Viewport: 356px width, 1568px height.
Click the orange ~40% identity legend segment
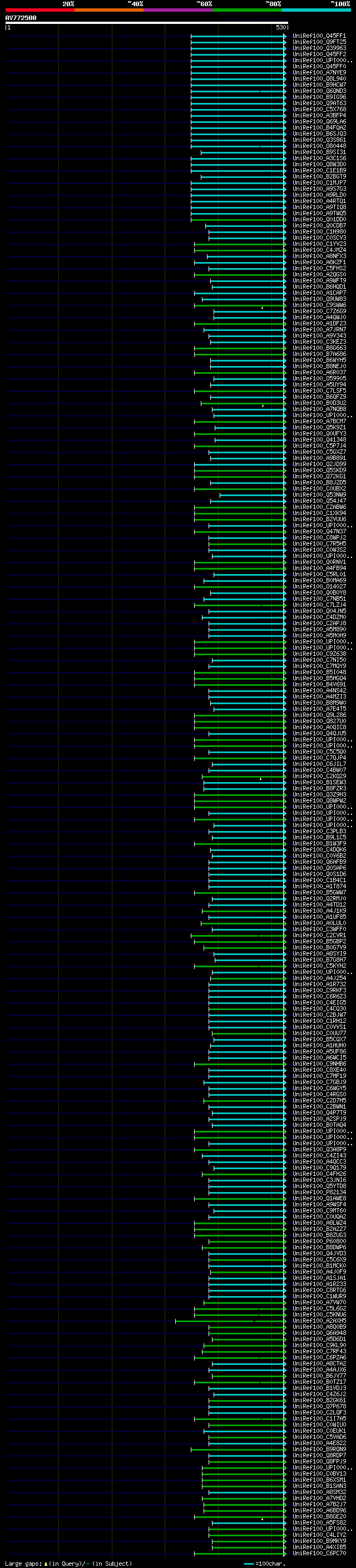pos(109,10)
